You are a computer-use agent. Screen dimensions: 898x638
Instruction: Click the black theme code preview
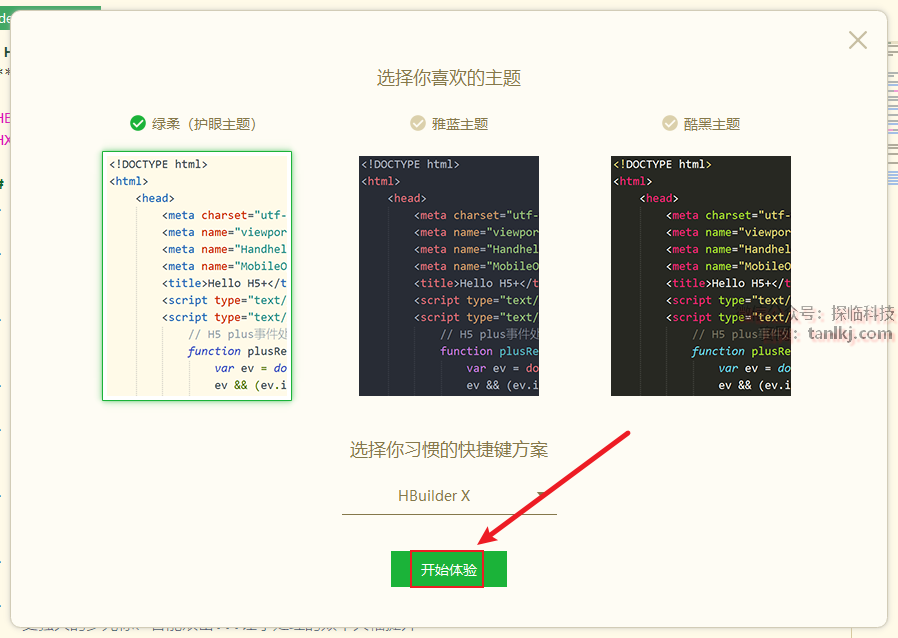700,276
